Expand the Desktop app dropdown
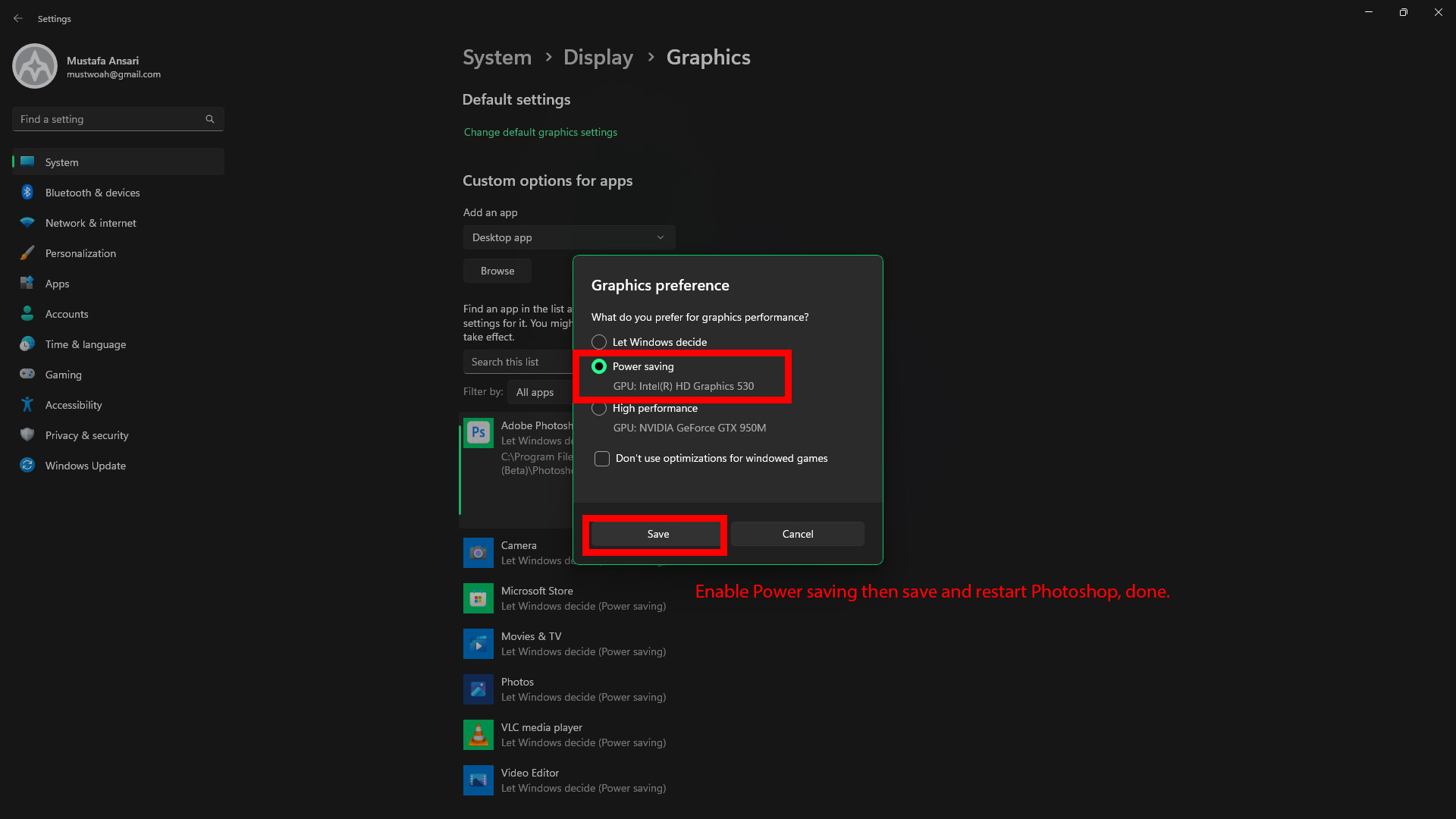The height and width of the screenshot is (819, 1456). 569,237
